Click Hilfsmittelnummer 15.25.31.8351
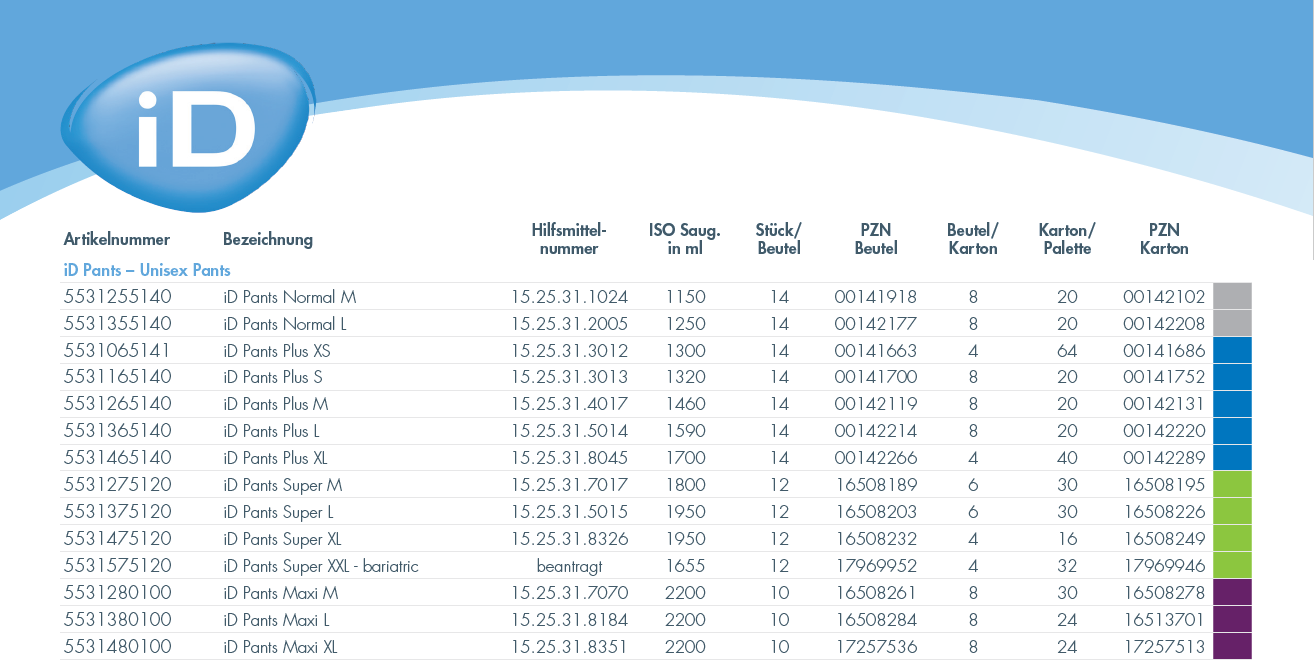The image size is (1314, 665). point(569,647)
